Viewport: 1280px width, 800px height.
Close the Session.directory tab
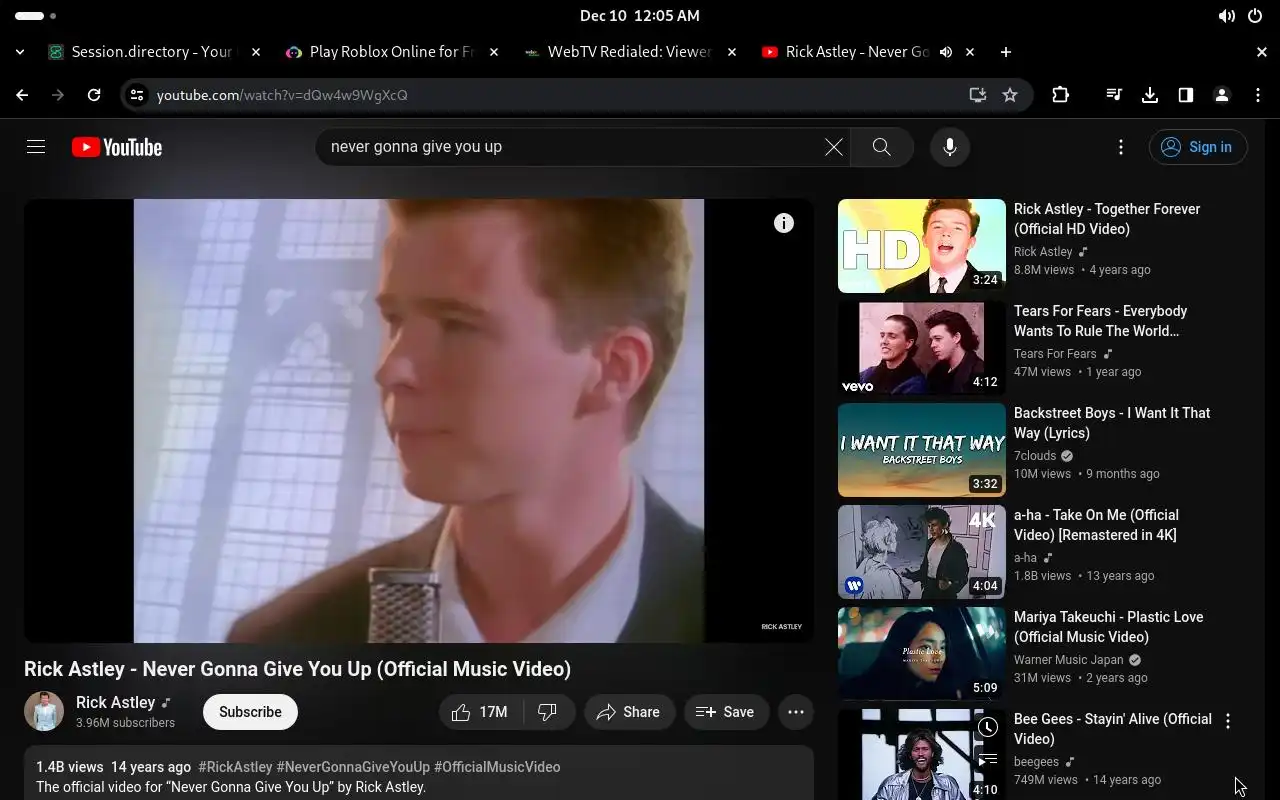256,52
